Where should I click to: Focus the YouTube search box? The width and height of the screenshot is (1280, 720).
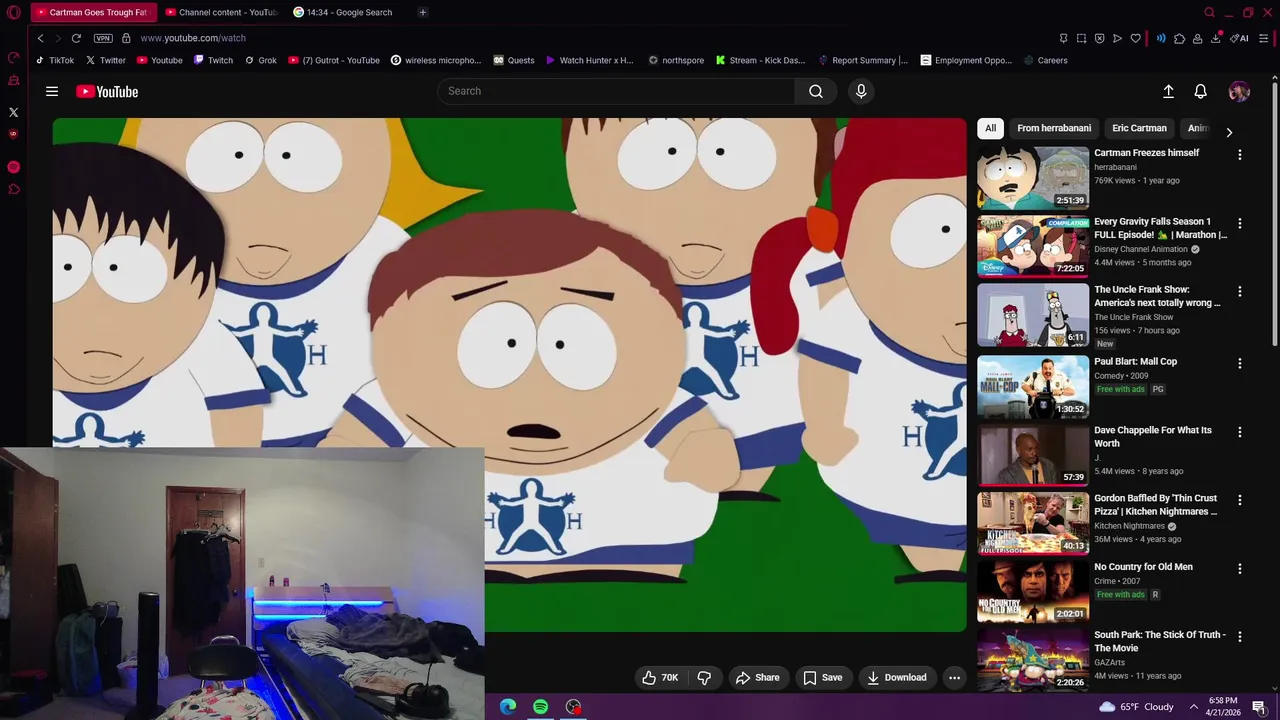click(616, 91)
